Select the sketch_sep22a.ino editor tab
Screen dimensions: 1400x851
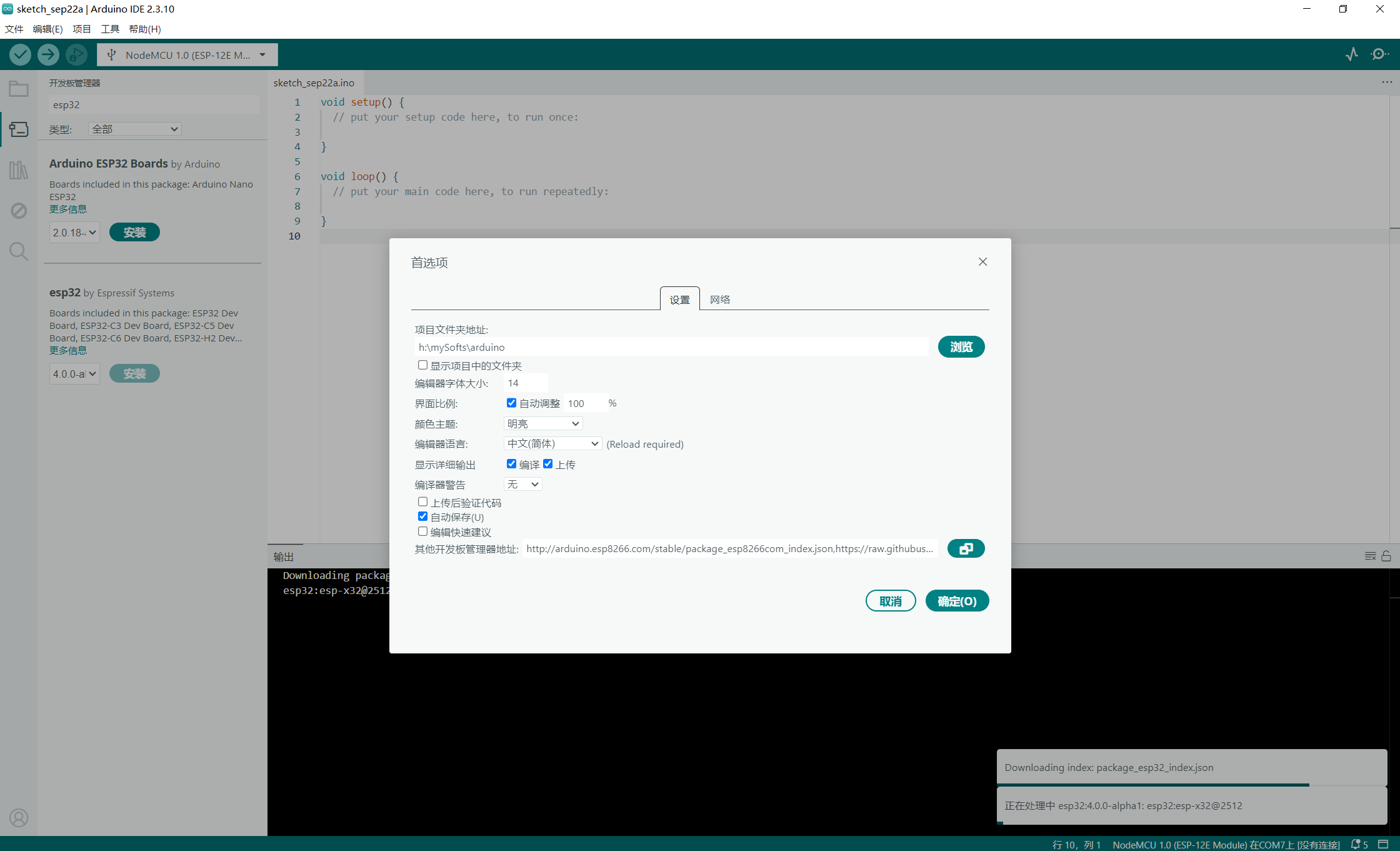(x=314, y=83)
